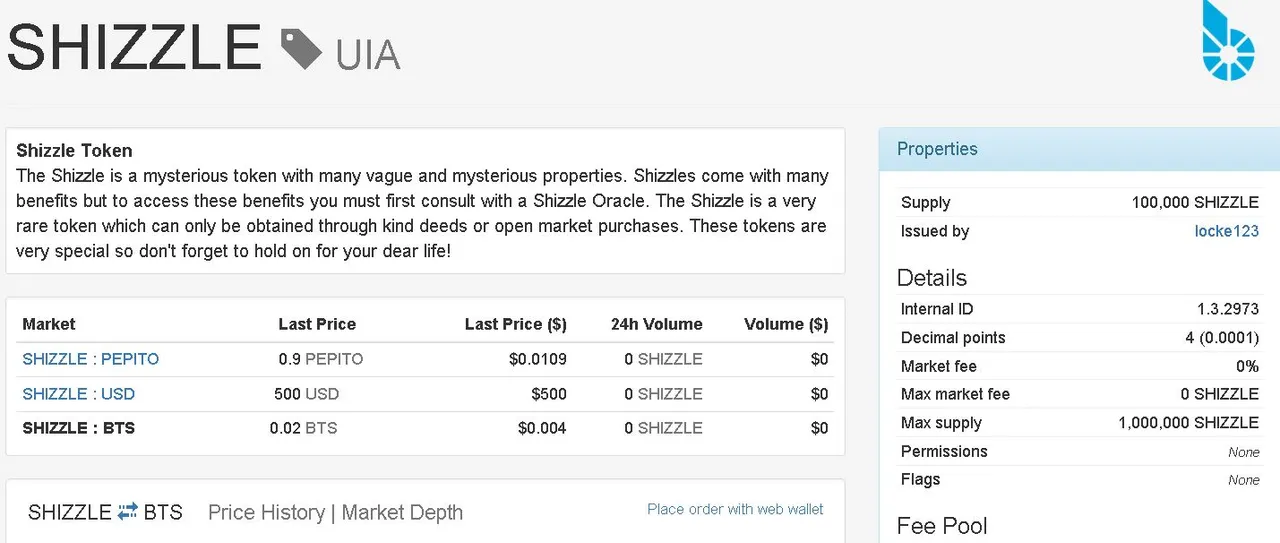Click the Details section heading
1280x543 pixels.
pos(932,278)
